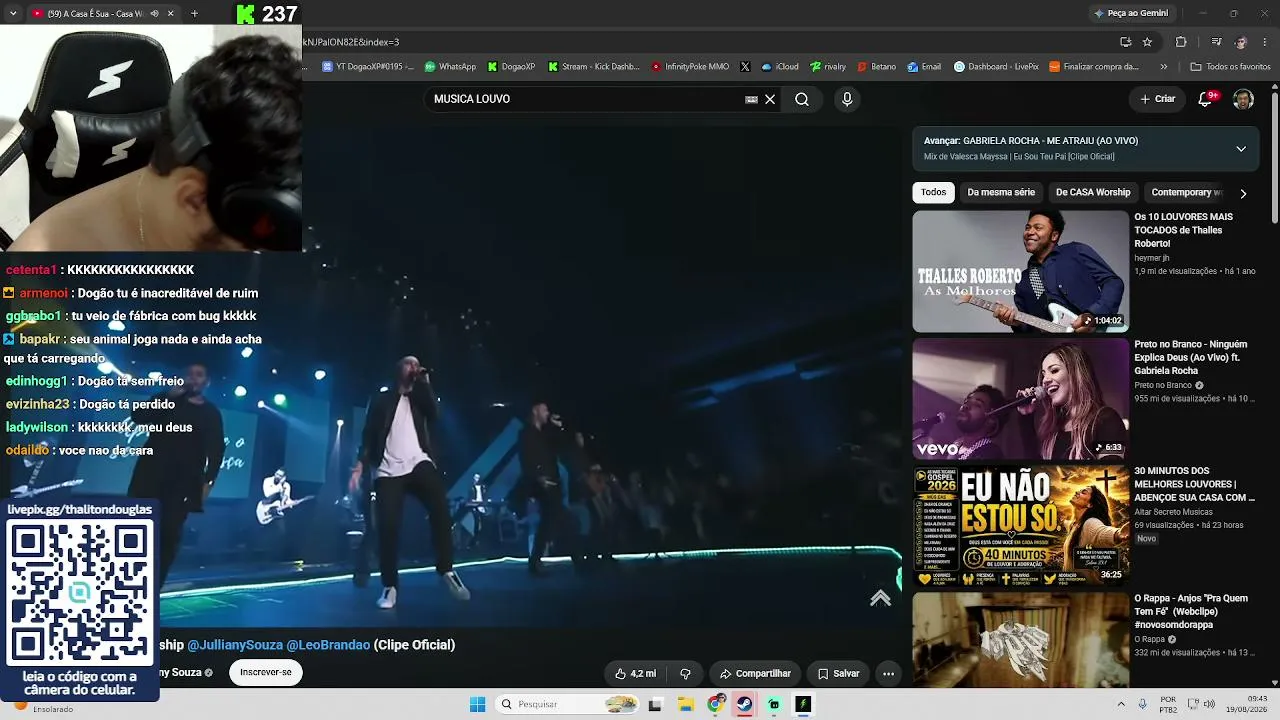Expand the Avançar playlist panel chevron
Viewport: 1280px width, 720px height.
(x=1241, y=149)
